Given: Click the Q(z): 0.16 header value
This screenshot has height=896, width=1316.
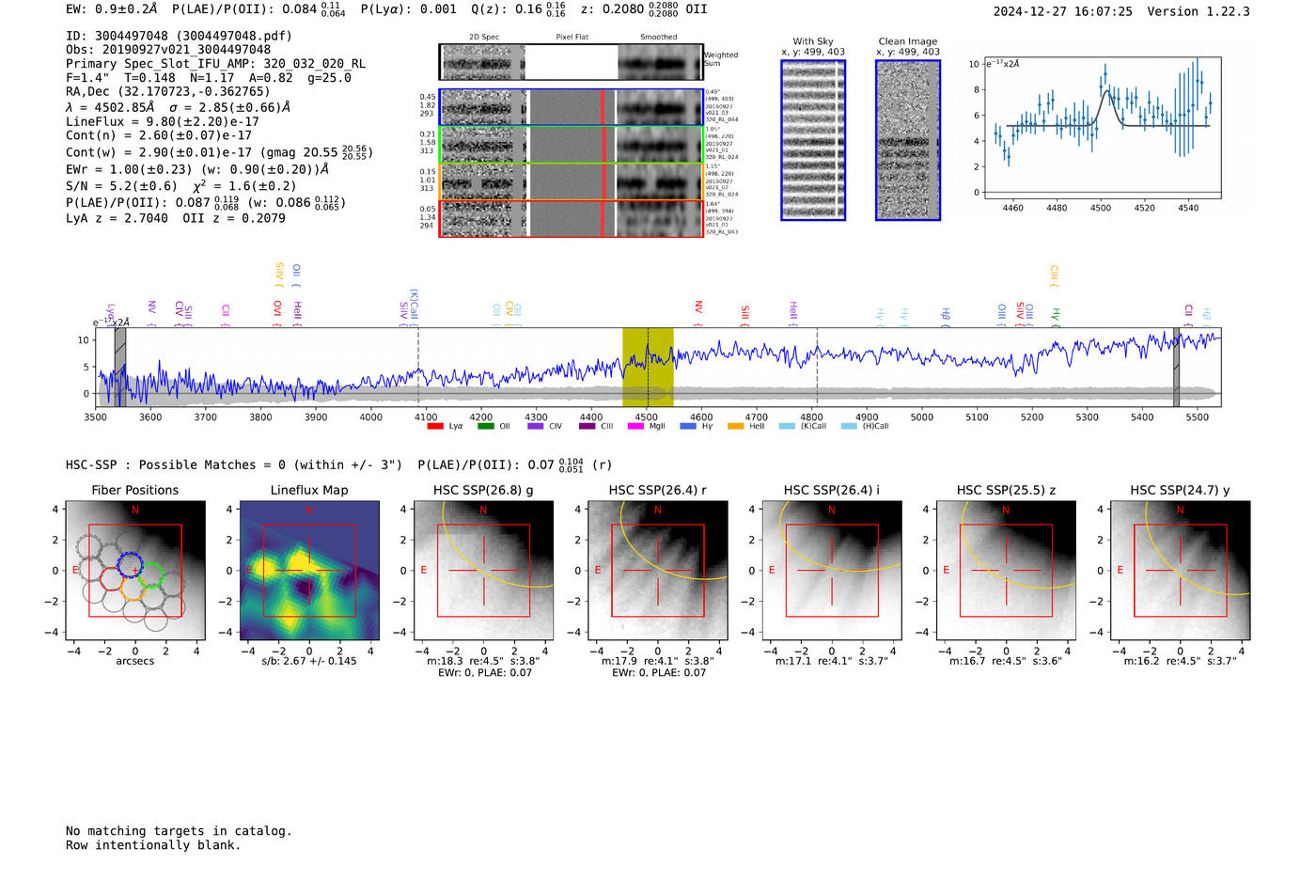Looking at the screenshot, I should click(519, 9).
